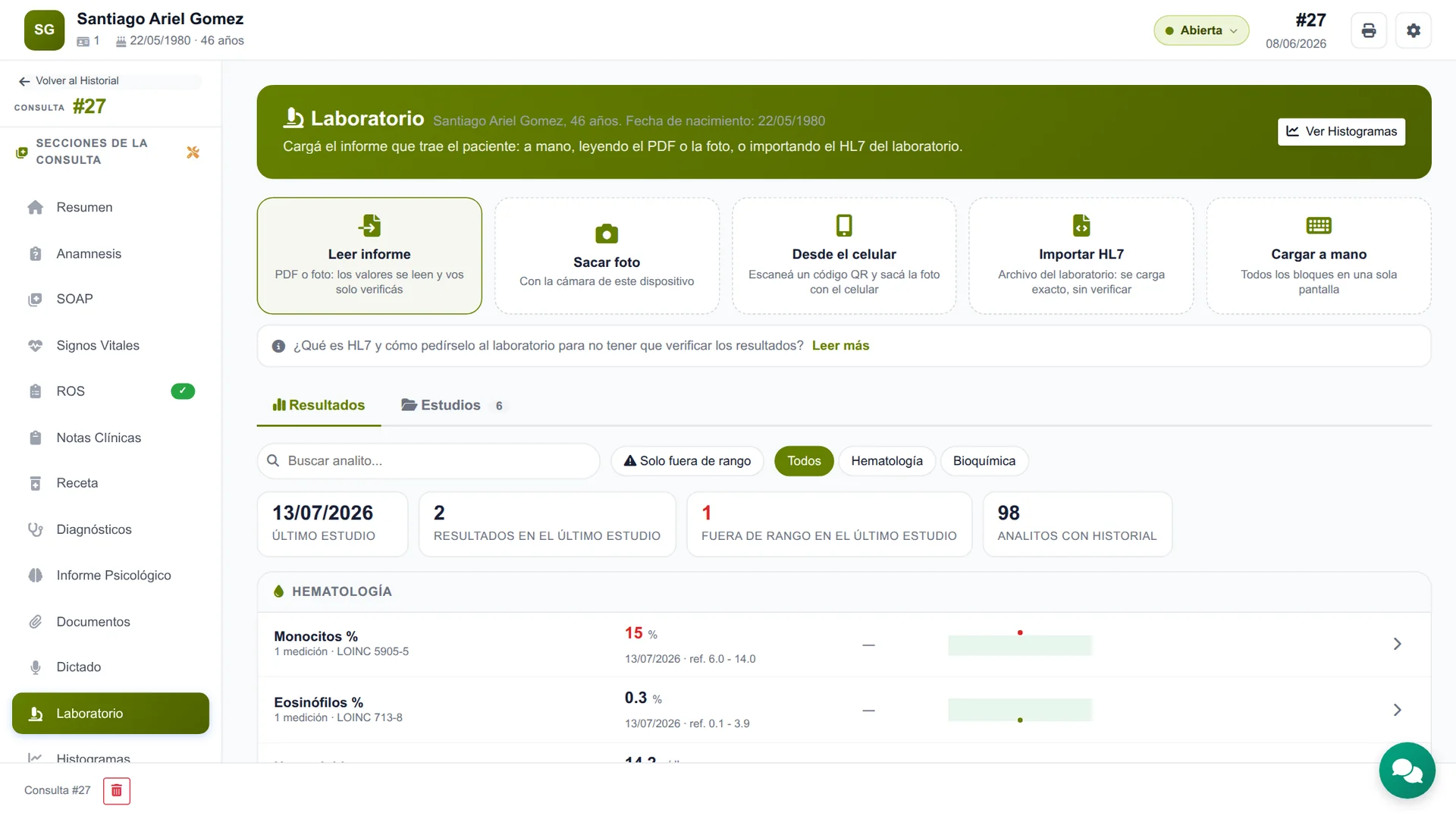1456x819 pixels.
Task: Select the Sacar foto camera card
Action: click(x=607, y=256)
